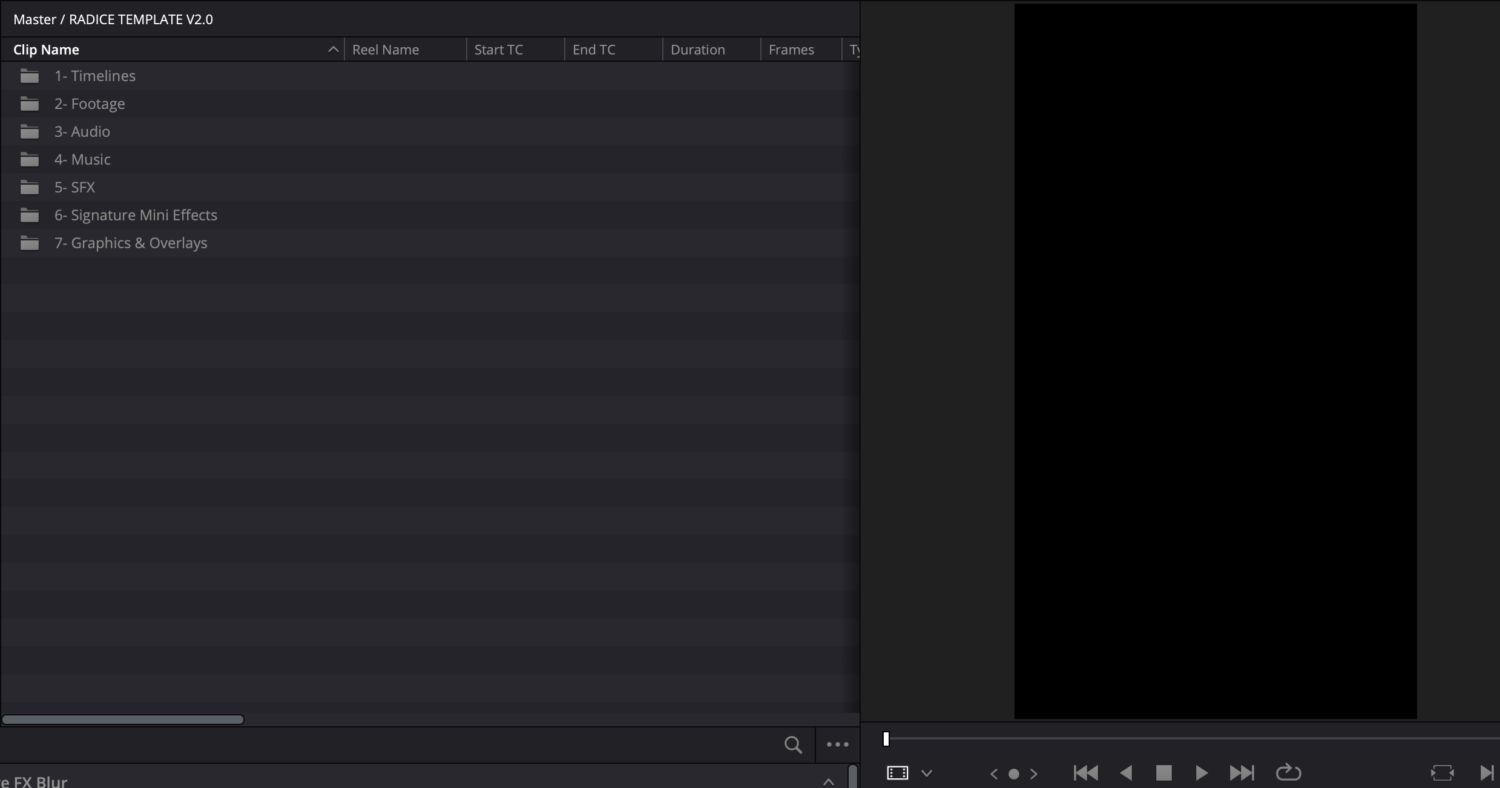This screenshot has width=1500, height=788.
Task: Open media pool options three-dot menu
Action: point(838,744)
